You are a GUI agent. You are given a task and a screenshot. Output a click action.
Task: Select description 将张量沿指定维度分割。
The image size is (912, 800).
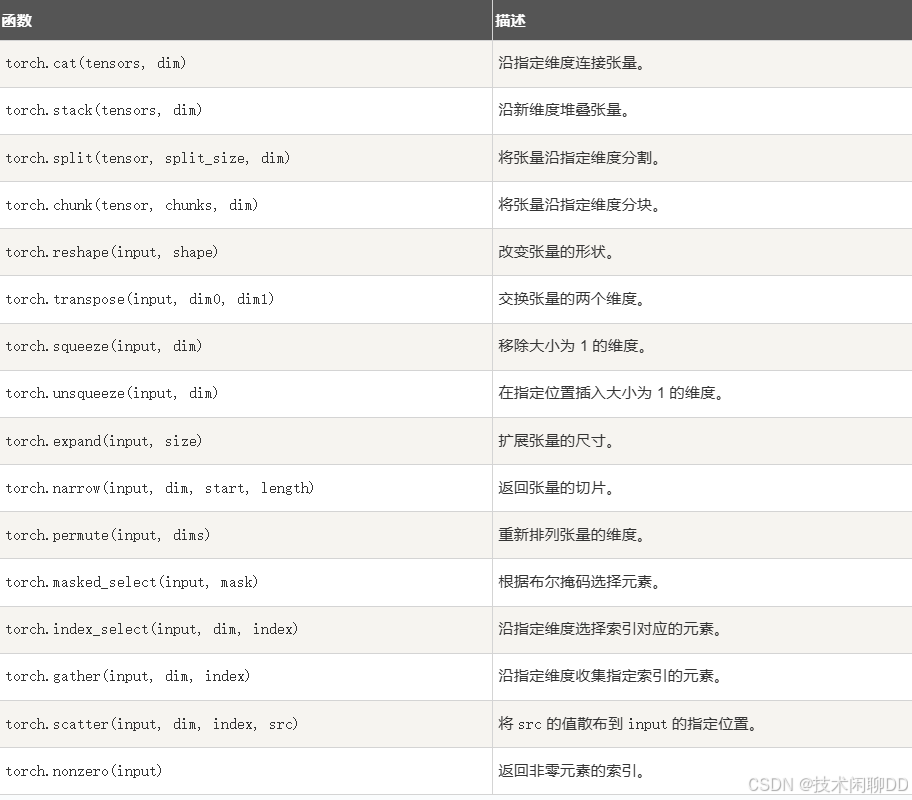[579, 158]
